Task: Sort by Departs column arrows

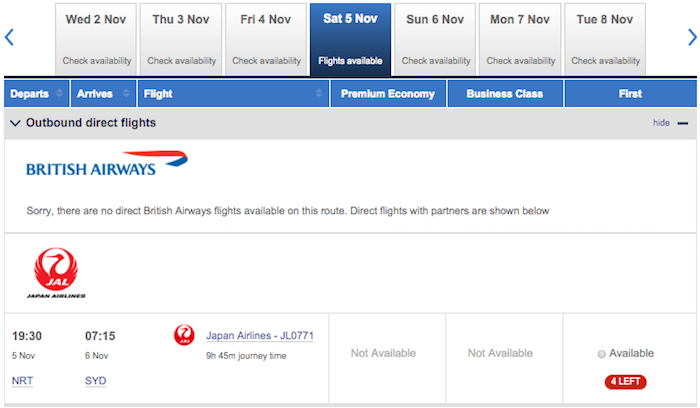Action: 59,93
